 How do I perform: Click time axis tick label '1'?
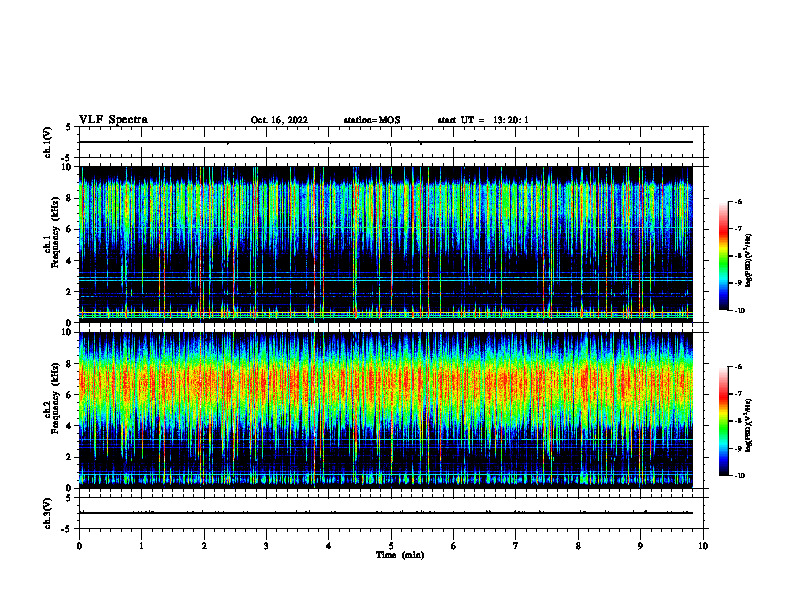(x=141, y=546)
